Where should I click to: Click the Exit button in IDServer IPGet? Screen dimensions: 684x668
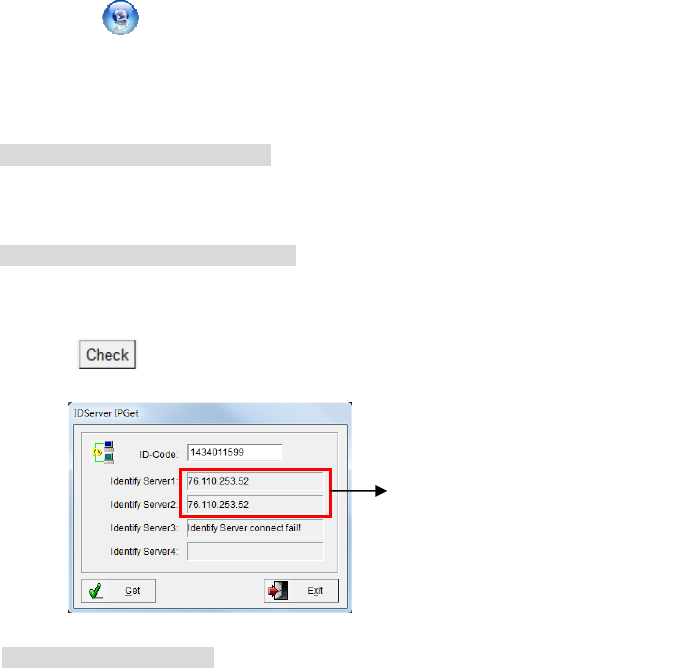(301, 591)
